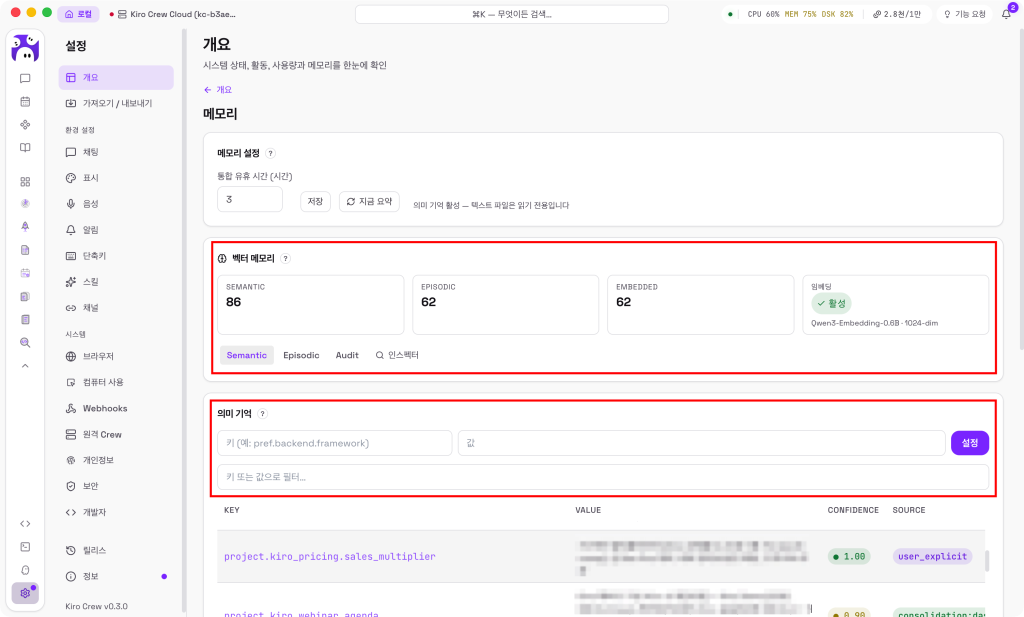
Task: Select the Audit tab
Action: pyautogui.click(x=347, y=355)
